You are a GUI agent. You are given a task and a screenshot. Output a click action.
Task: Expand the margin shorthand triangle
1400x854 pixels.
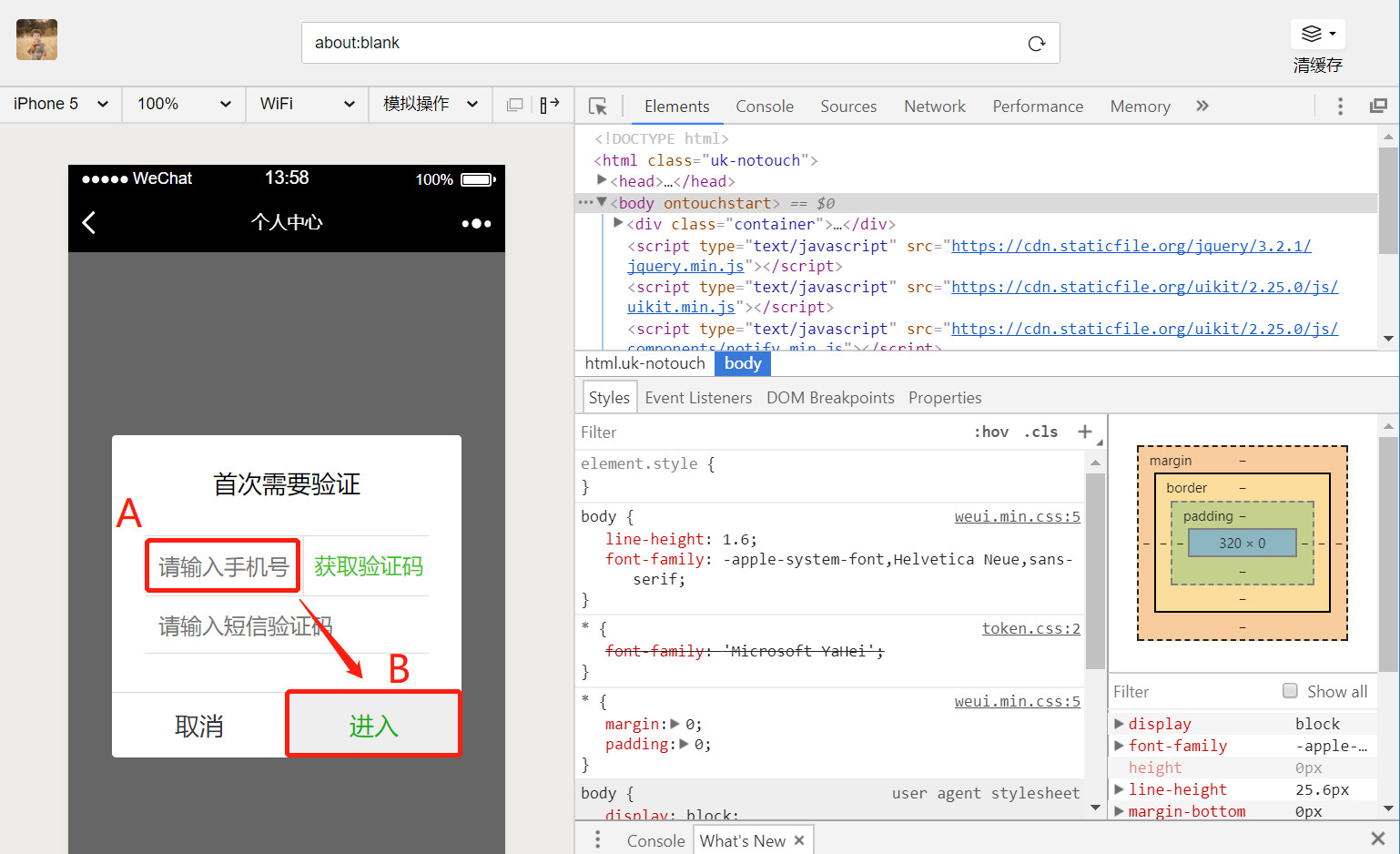point(675,724)
